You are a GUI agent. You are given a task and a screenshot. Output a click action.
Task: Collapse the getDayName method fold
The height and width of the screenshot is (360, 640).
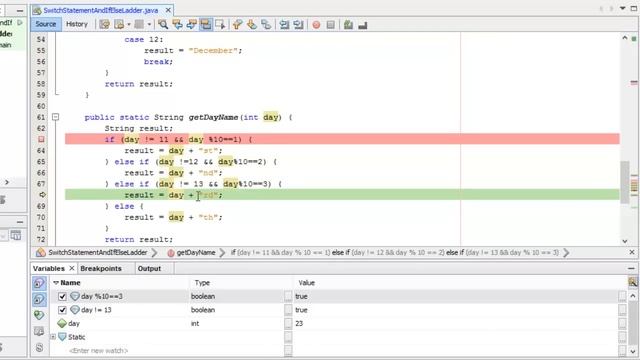coord(56,117)
